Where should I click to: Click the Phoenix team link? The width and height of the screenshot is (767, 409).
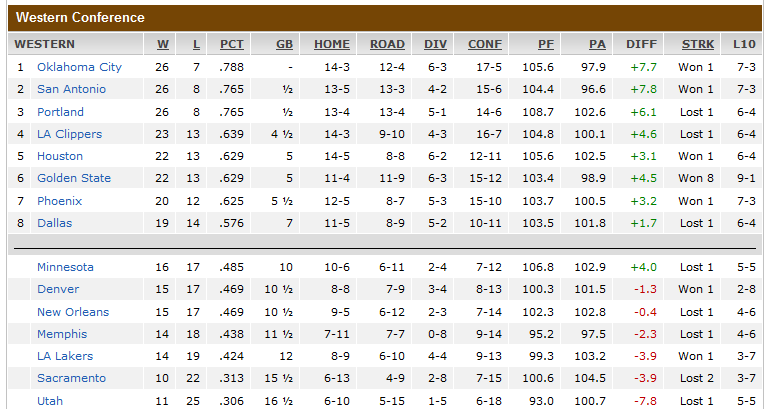[59, 201]
